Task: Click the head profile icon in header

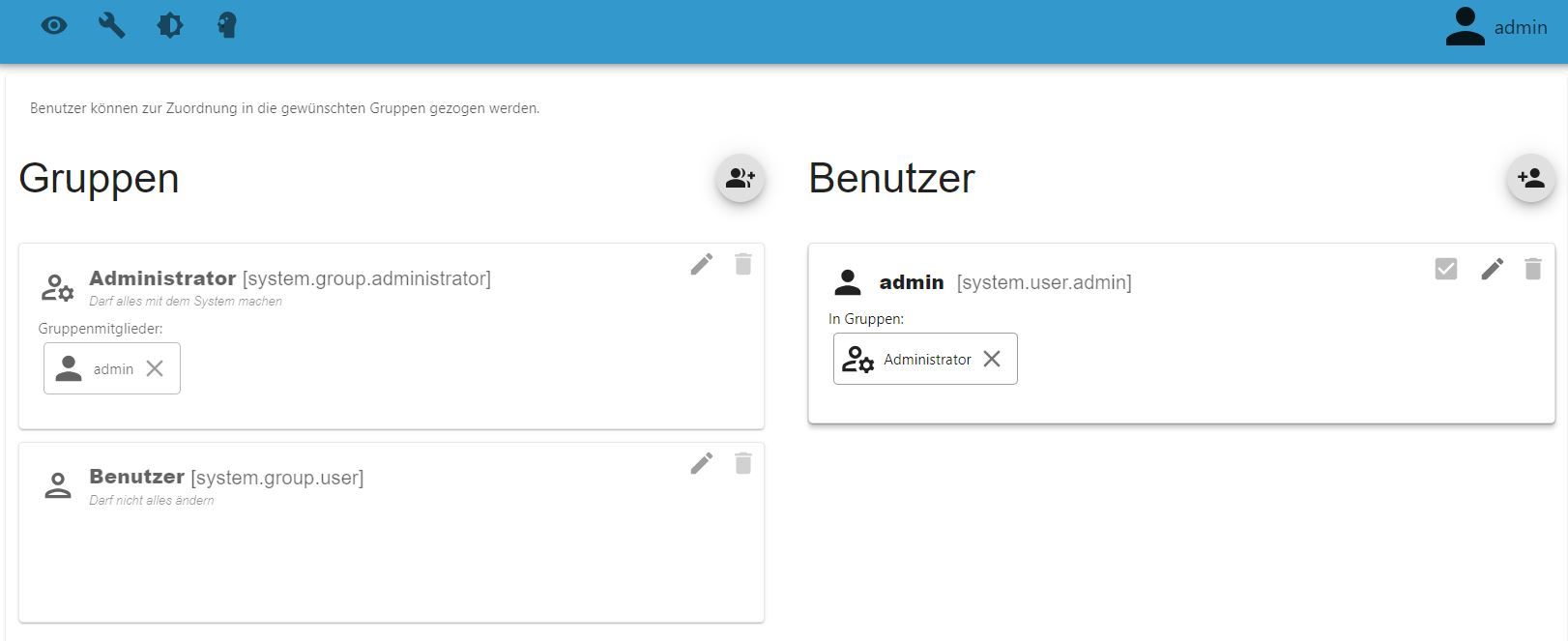Action: [x=227, y=25]
